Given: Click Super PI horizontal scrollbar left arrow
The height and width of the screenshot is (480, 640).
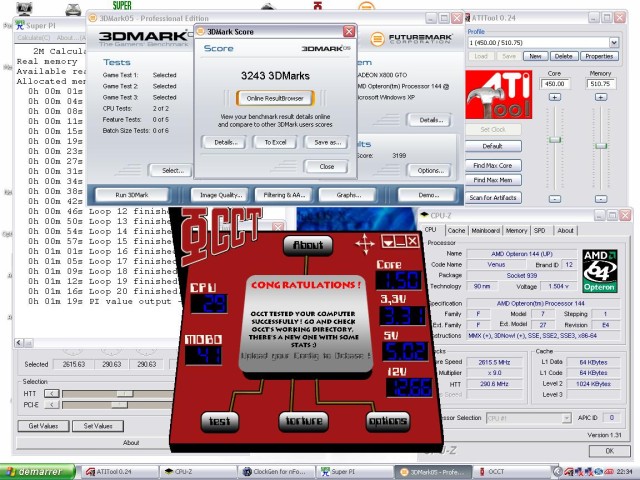Looking at the screenshot, I should click(19, 343).
